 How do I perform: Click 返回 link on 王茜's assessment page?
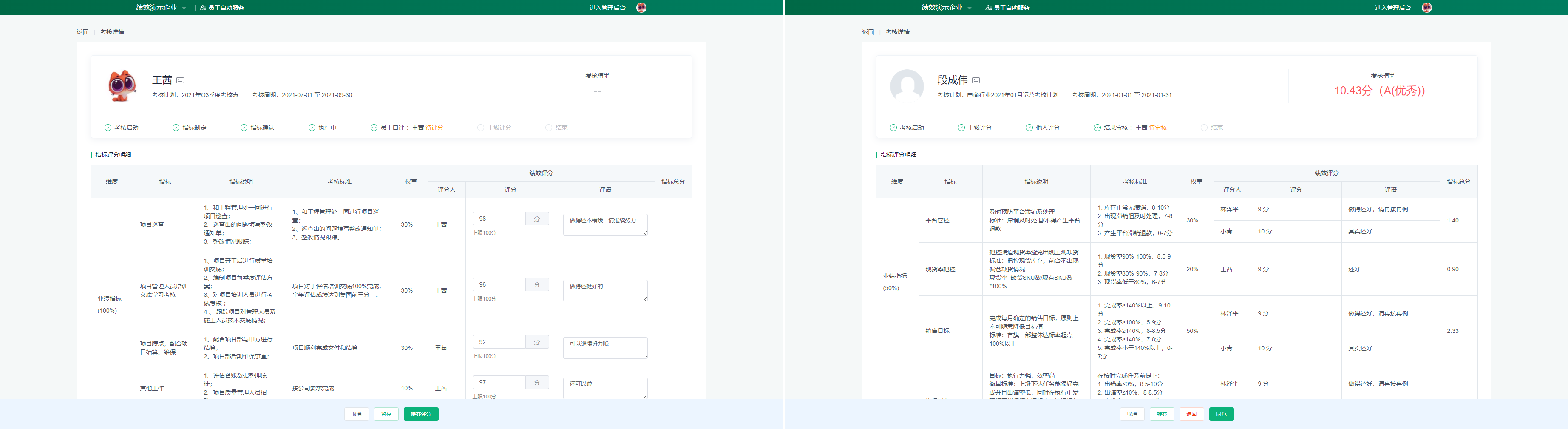coord(82,32)
